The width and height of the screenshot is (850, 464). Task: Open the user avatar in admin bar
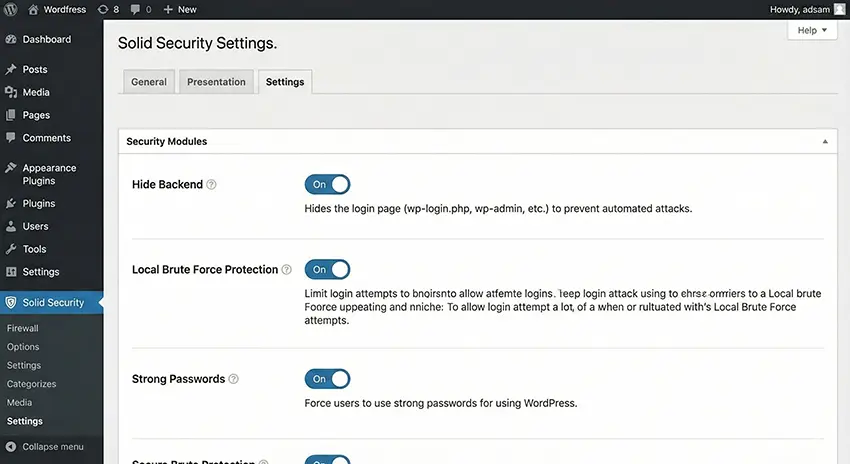pos(839,9)
